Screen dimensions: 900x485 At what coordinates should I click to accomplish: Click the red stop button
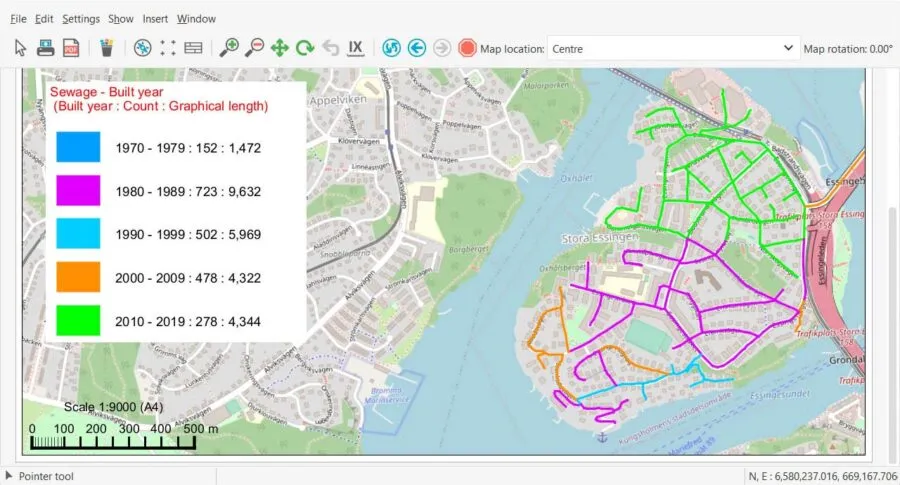(x=467, y=48)
